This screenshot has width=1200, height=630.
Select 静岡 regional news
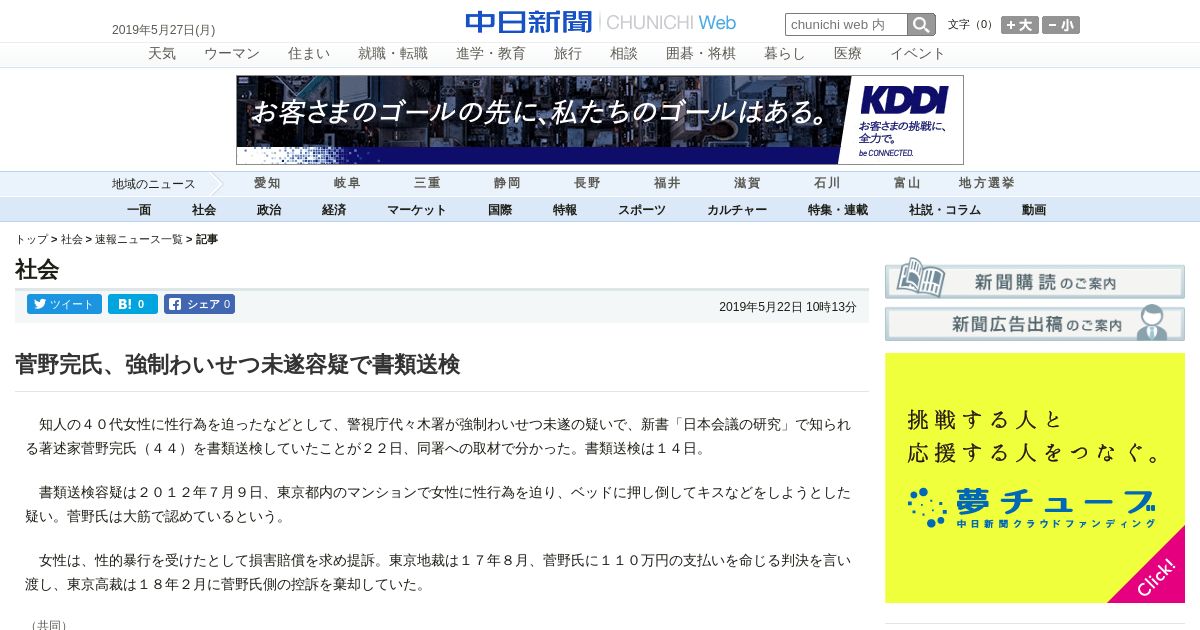(507, 183)
